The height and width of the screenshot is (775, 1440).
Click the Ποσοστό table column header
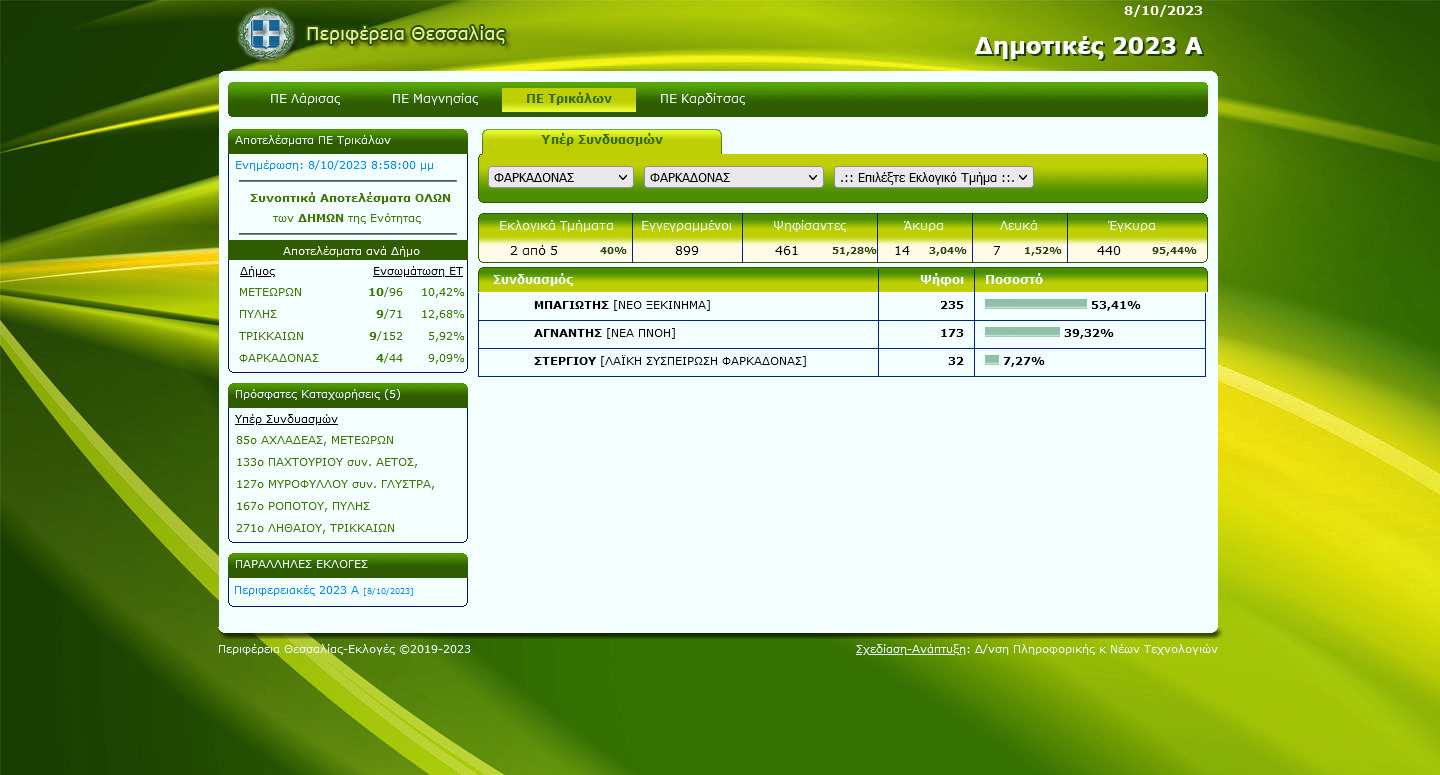(1014, 280)
